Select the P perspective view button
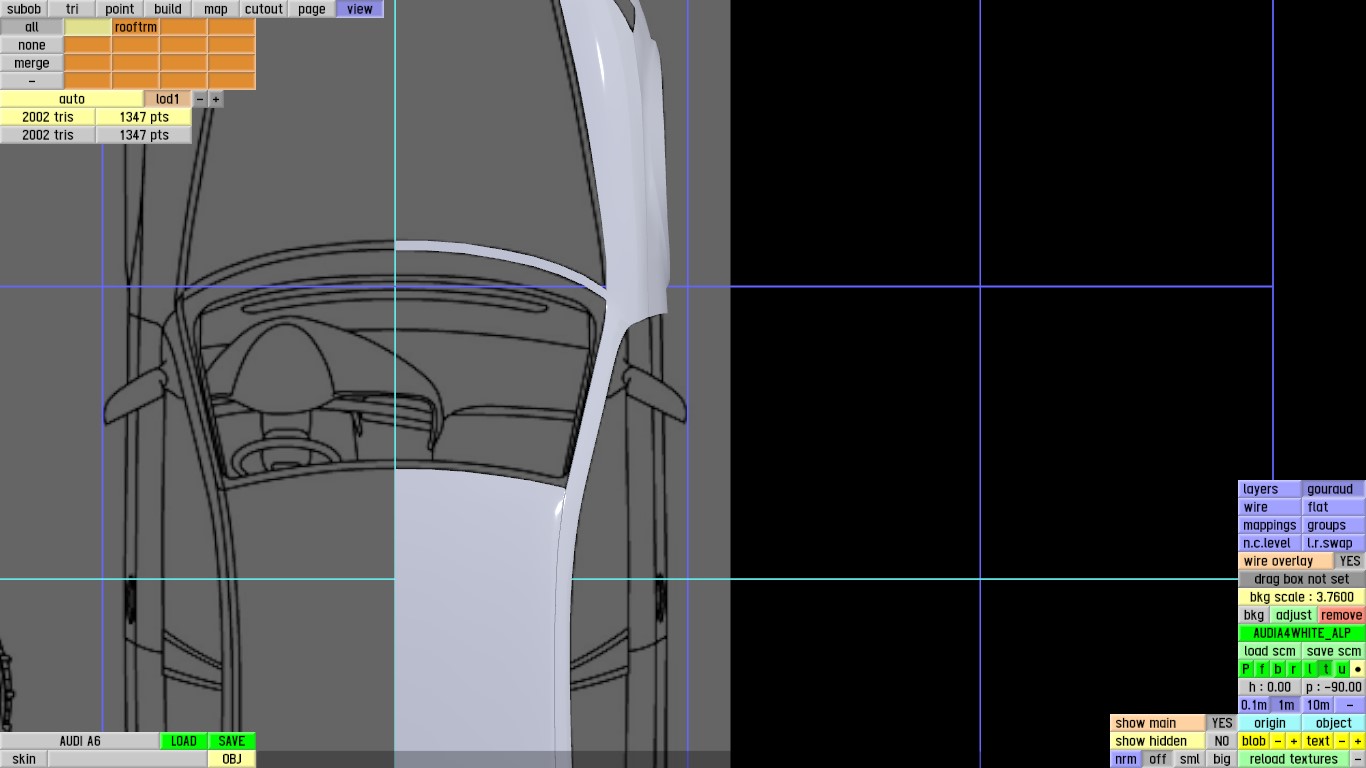The width and height of the screenshot is (1366, 768). (x=1246, y=669)
